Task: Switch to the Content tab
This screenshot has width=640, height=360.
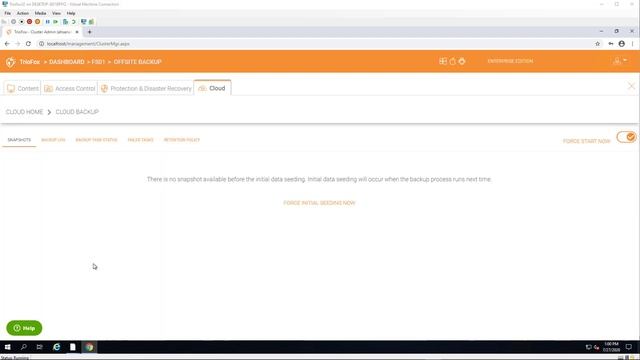Action: click(22, 88)
